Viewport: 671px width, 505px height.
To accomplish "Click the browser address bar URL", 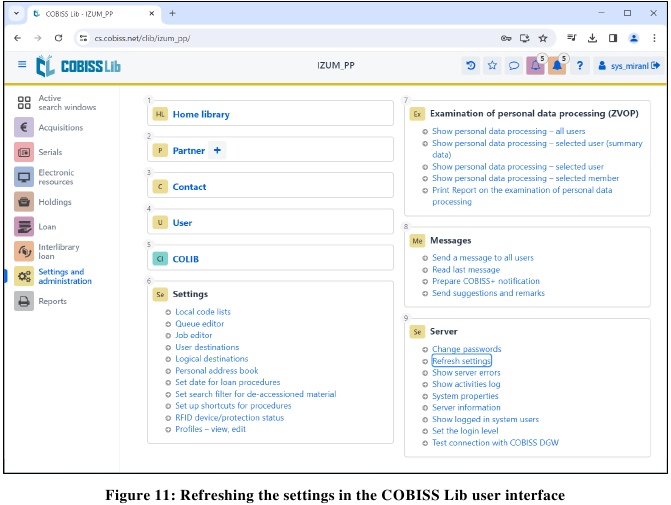I will point(142,38).
